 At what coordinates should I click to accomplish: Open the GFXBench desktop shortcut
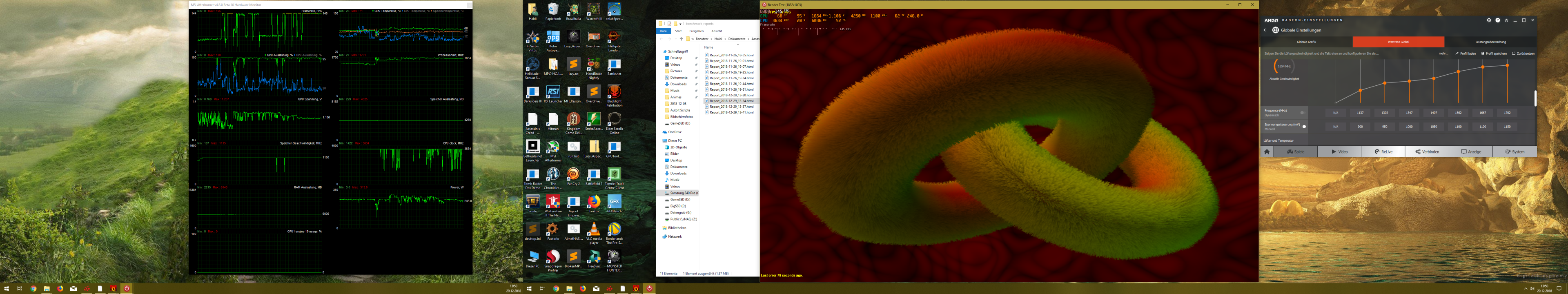click(614, 204)
